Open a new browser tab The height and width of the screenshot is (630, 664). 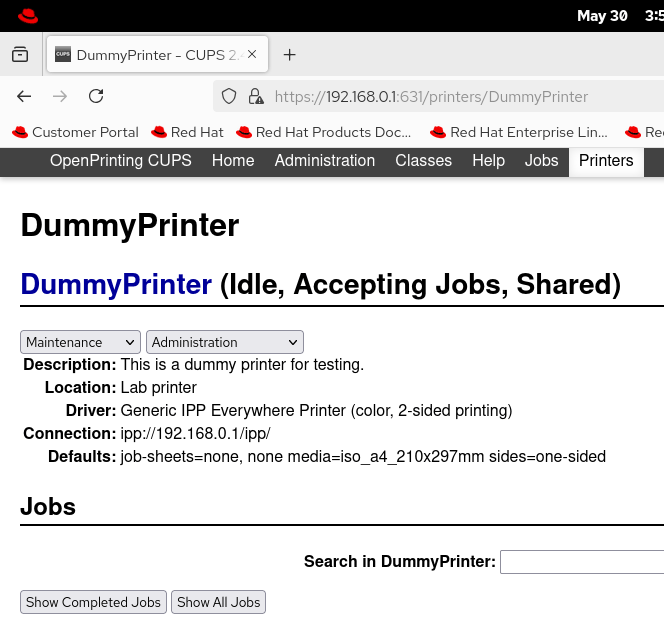click(290, 55)
